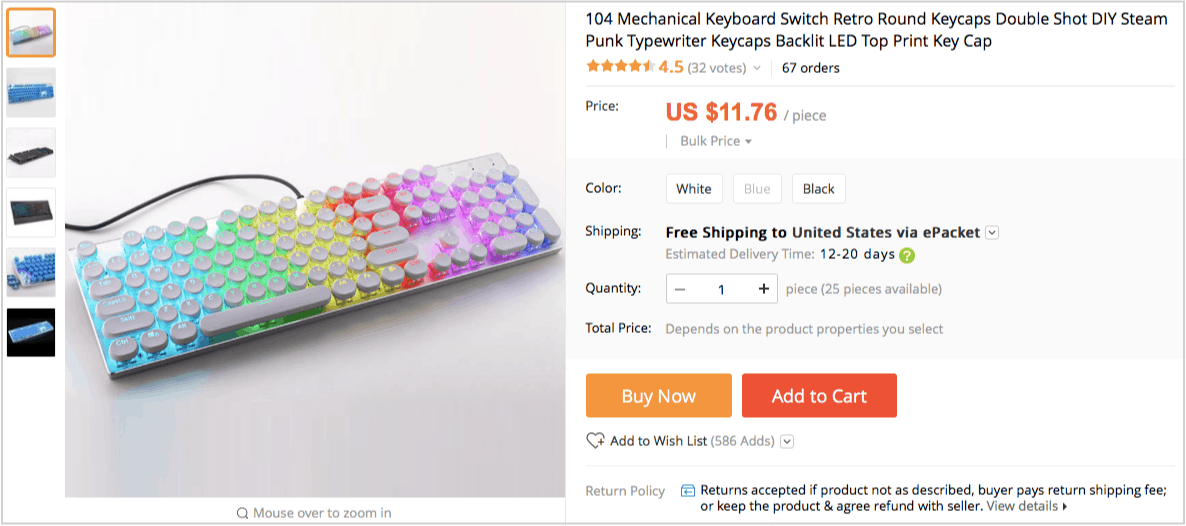Screen dimensions: 1186x526
Task: Open the View details return policy link
Action: pos(1027,506)
